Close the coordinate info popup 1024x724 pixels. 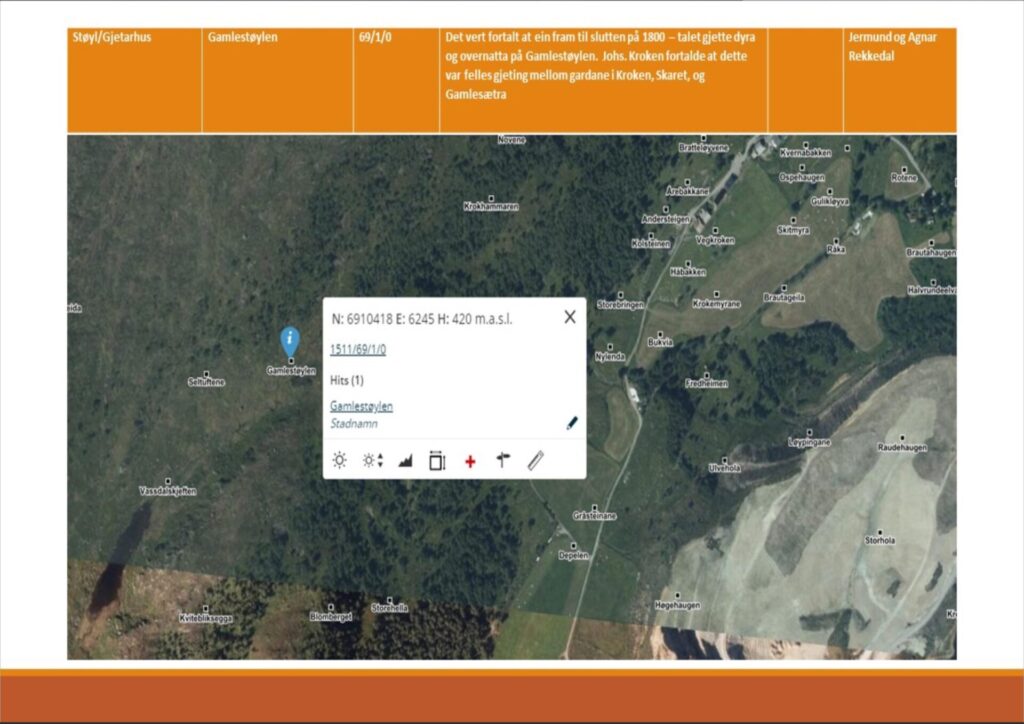[570, 317]
